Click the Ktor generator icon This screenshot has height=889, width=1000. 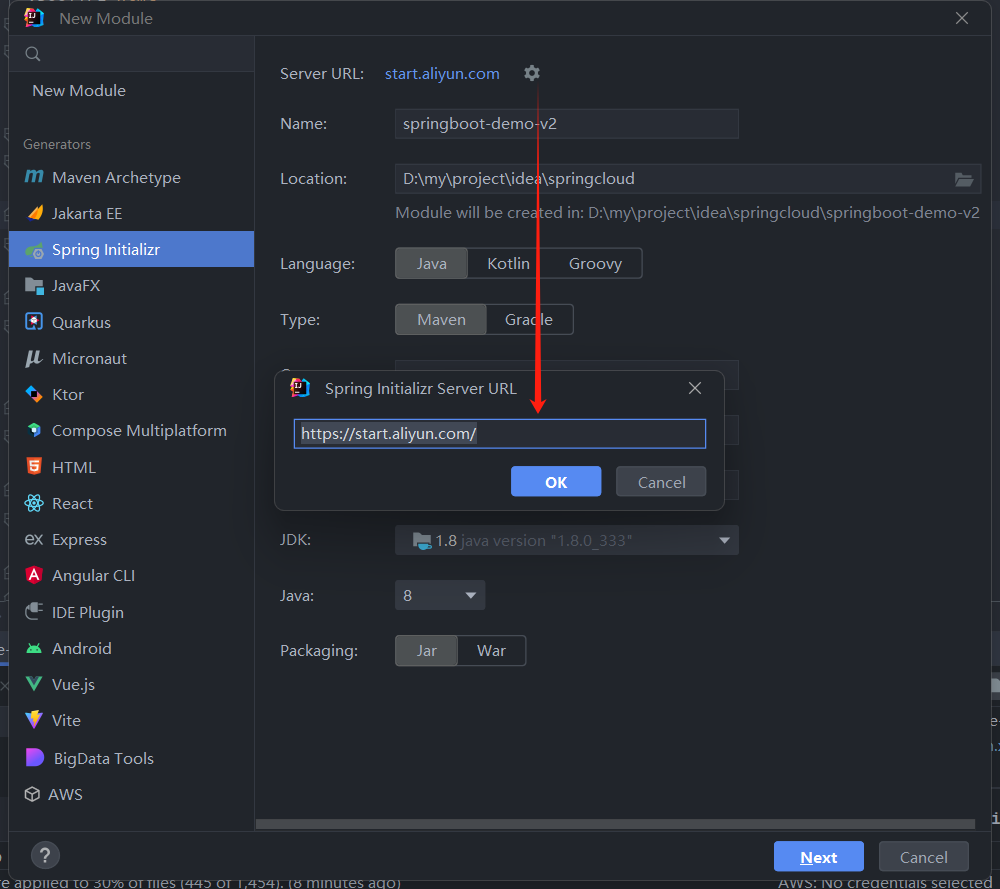coord(34,394)
